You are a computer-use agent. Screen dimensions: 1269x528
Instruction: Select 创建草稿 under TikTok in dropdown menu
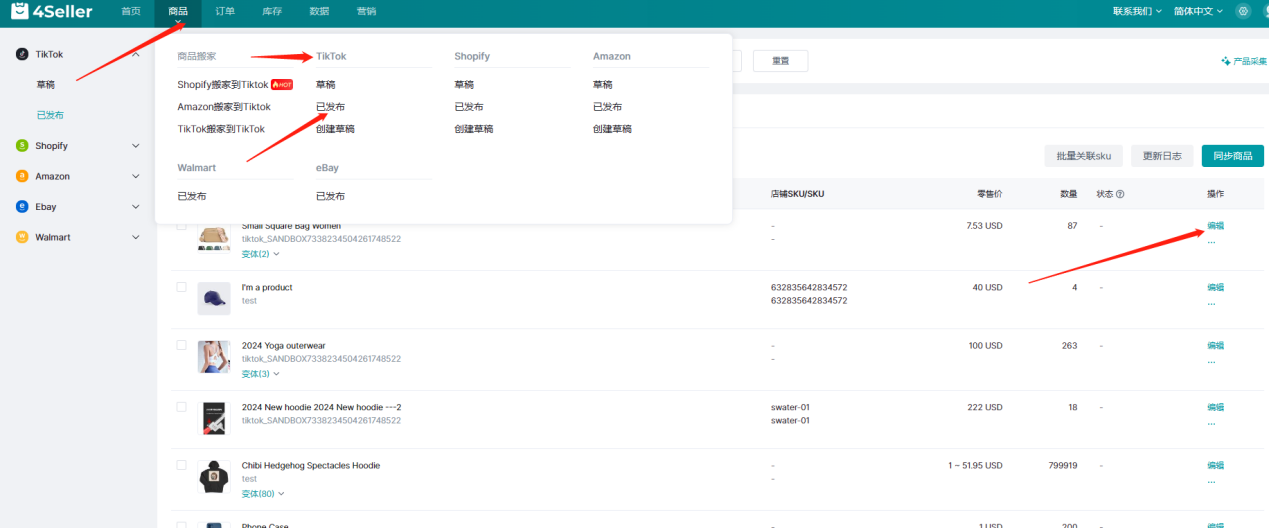[335, 129]
